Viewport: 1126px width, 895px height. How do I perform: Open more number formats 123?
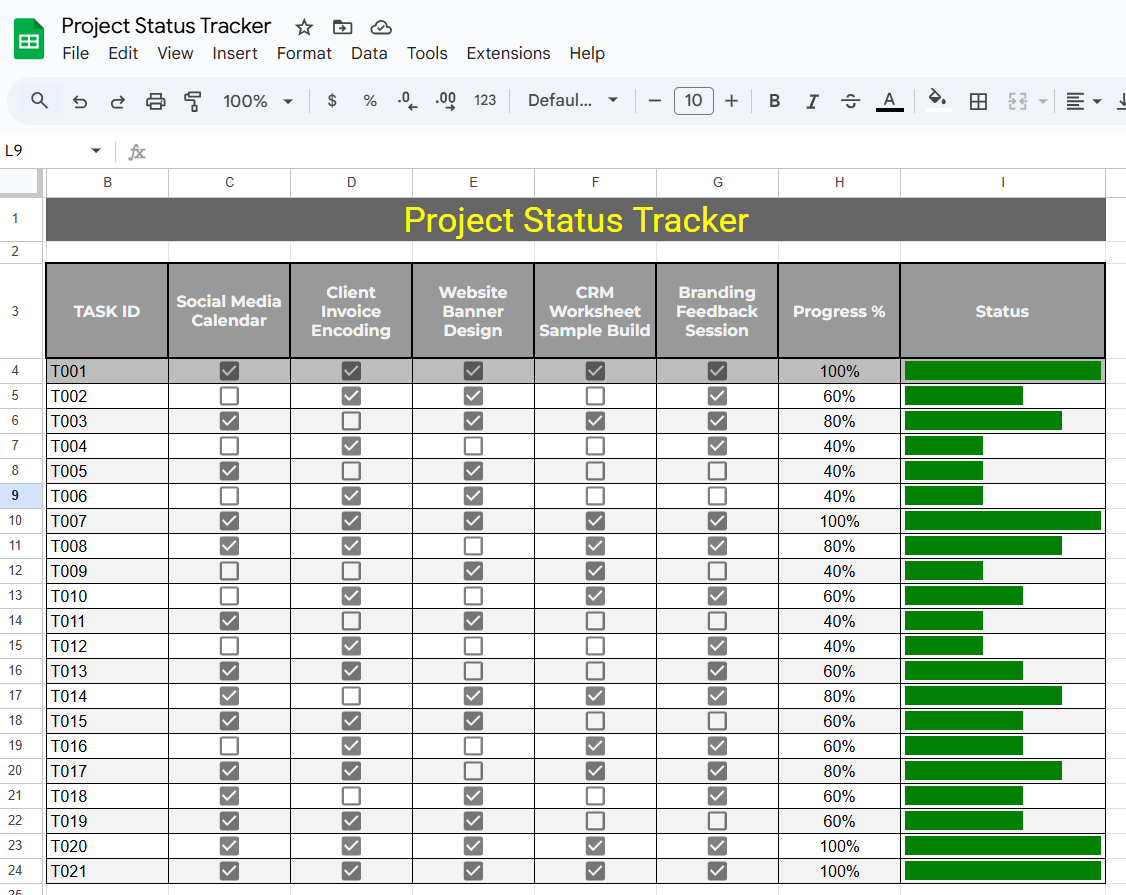point(485,101)
